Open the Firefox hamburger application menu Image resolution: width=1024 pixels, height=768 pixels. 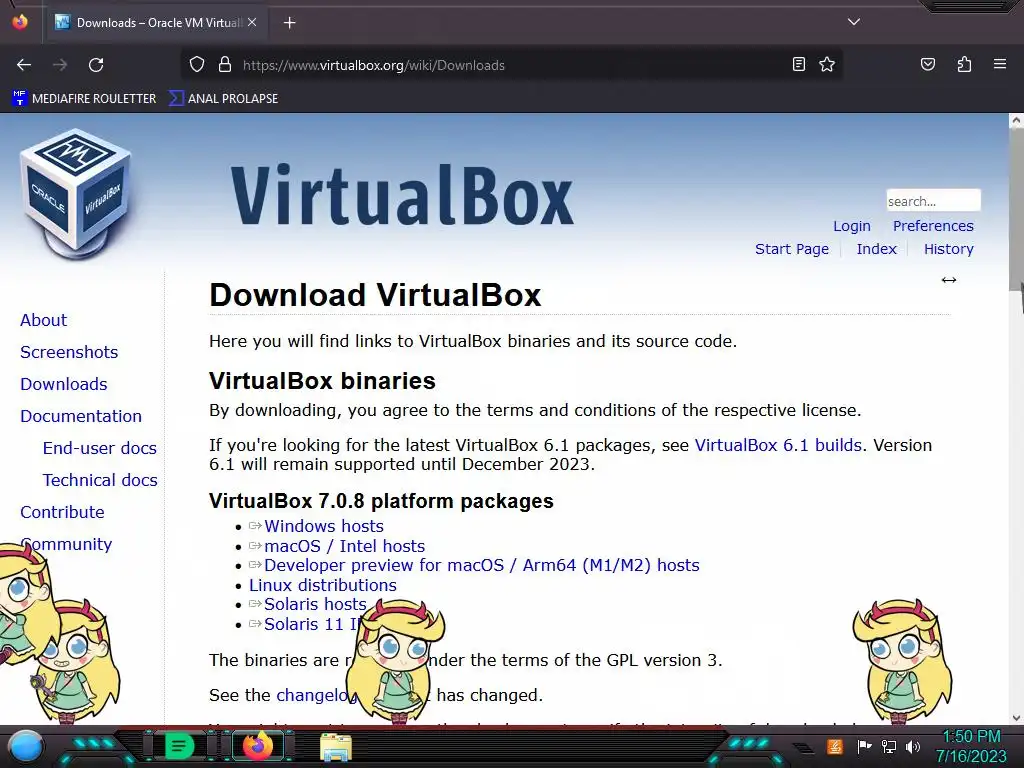999,65
